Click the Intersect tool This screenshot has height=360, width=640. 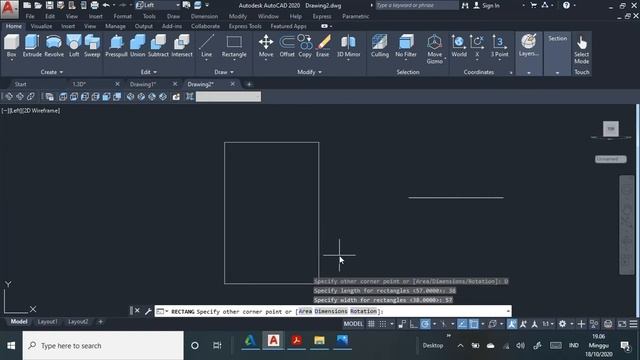tap(182, 46)
